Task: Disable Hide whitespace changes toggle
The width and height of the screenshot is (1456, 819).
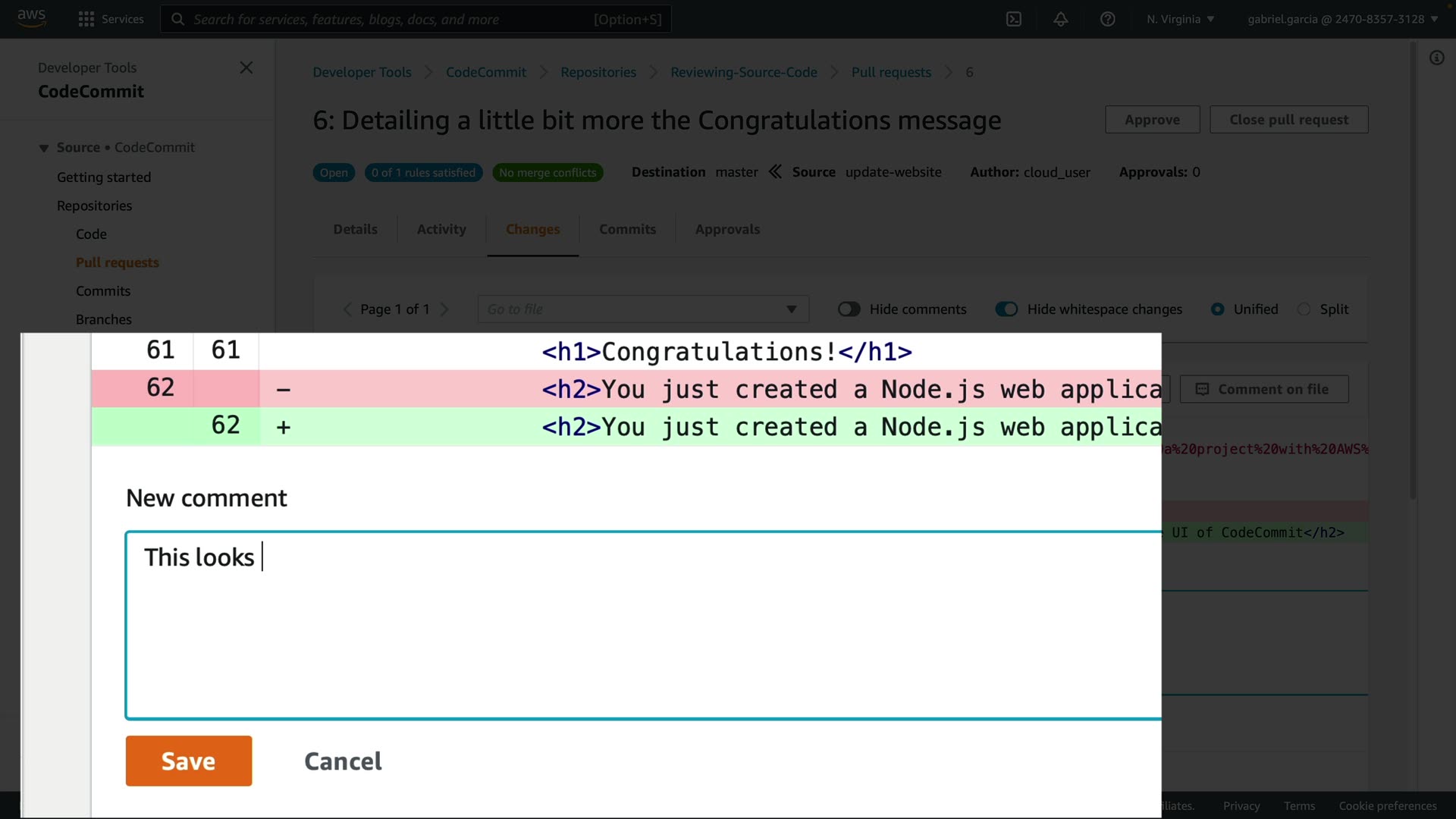Action: (x=1006, y=309)
